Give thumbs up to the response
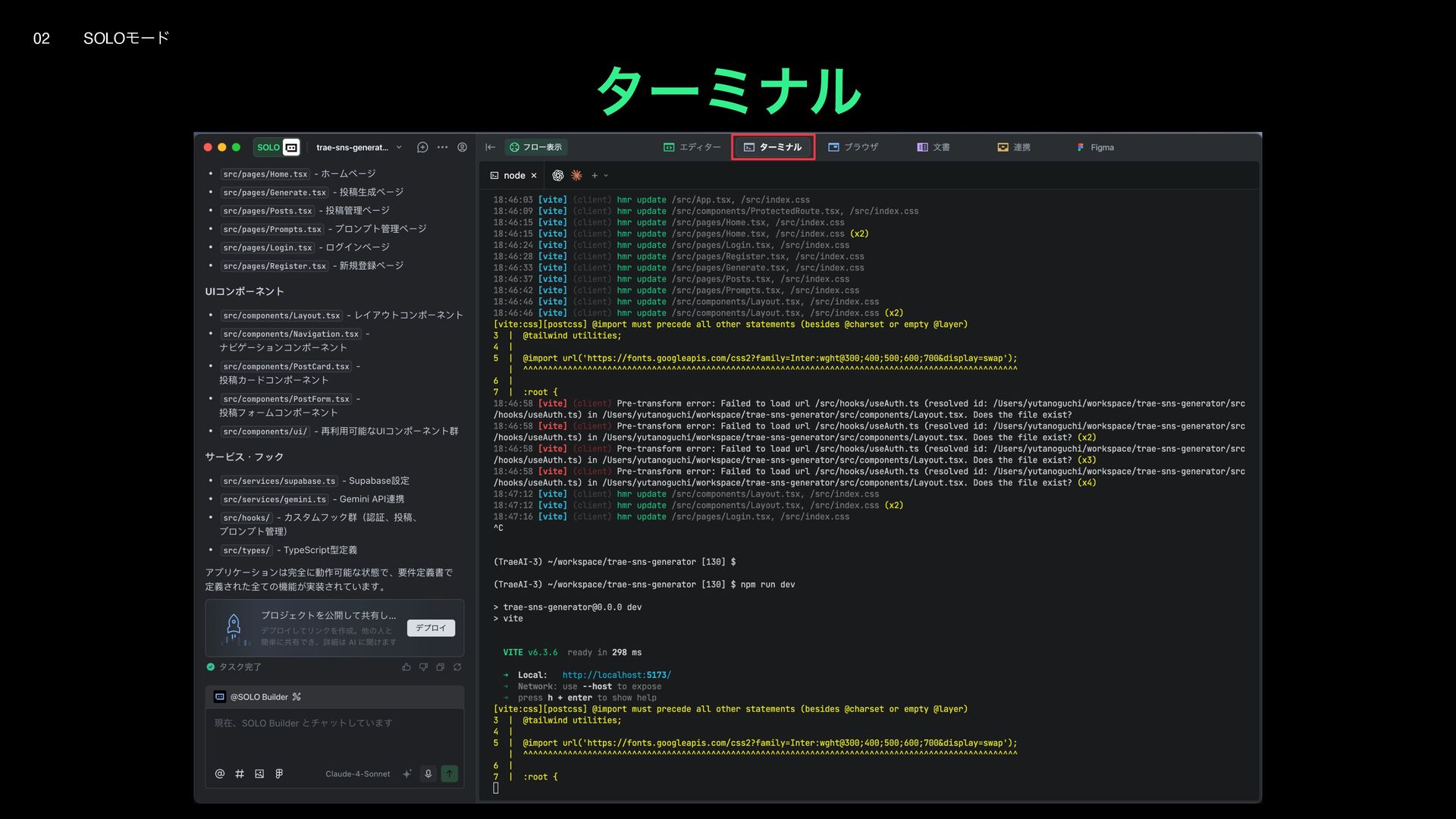Image resolution: width=1456 pixels, height=819 pixels. coord(406,667)
